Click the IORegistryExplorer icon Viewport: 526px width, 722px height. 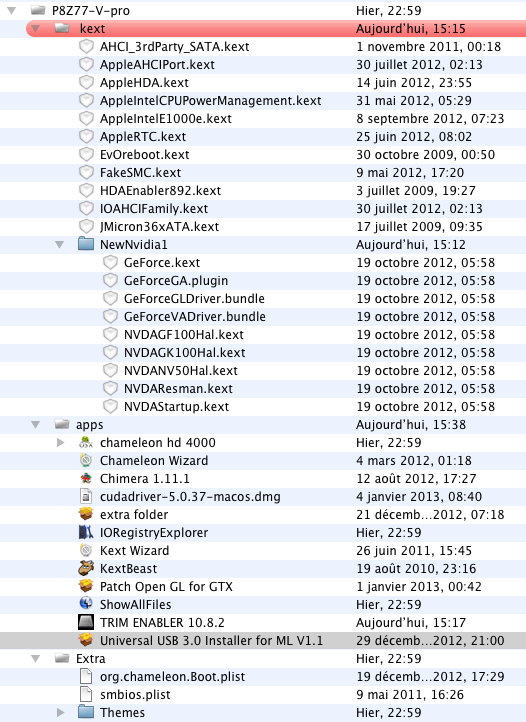(86, 533)
